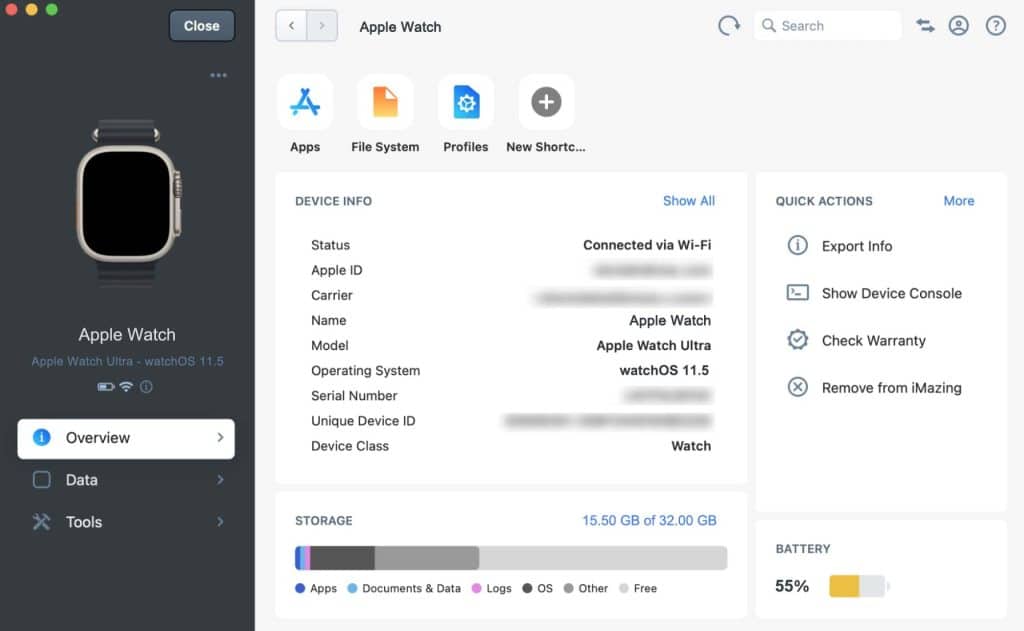Screen dimensions: 1024x631
Task: Click the Documents & Data legend dot
Action: point(352,588)
